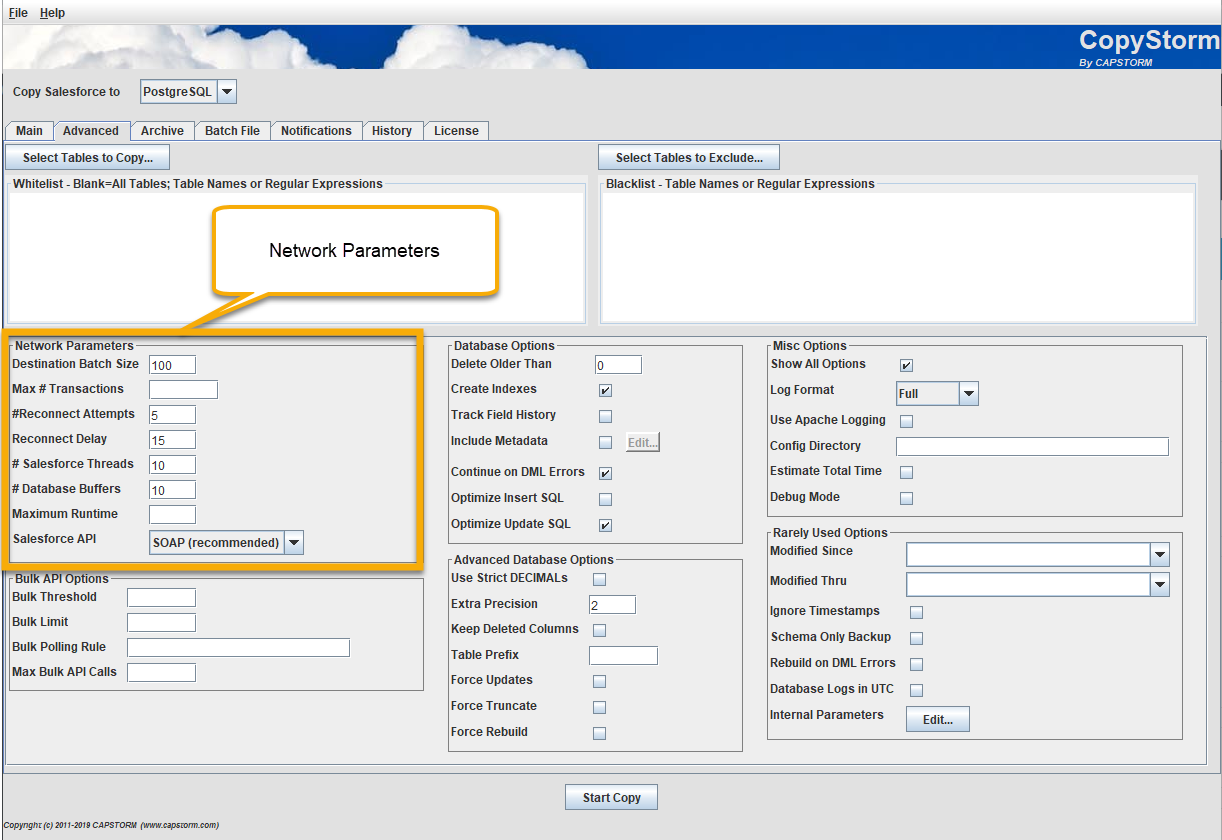Viewport: 1222px width, 840px height.
Task: Click the Max # Transactions field
Action: (x=183, y=390)
